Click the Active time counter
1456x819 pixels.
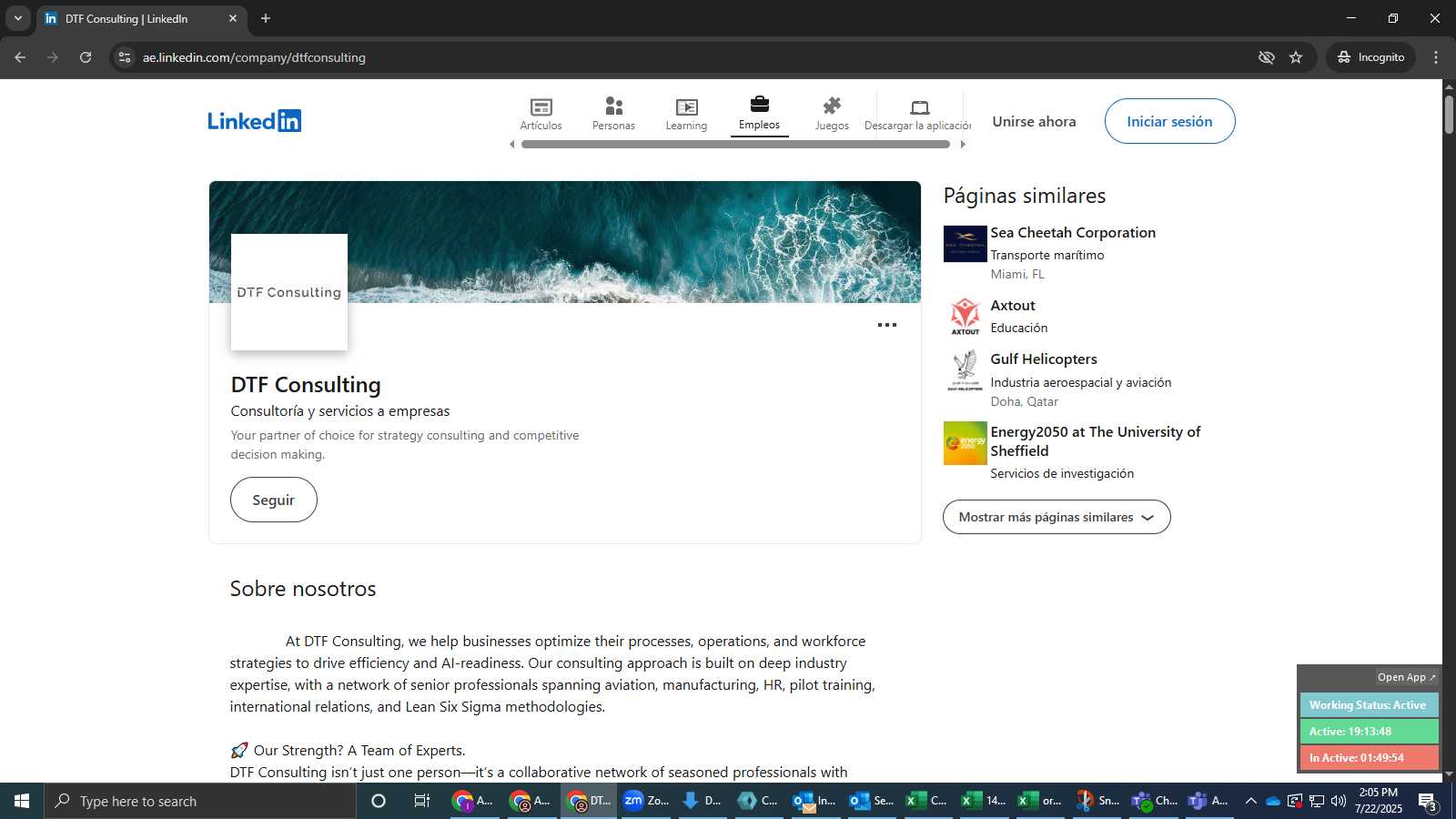point(1369,732)
